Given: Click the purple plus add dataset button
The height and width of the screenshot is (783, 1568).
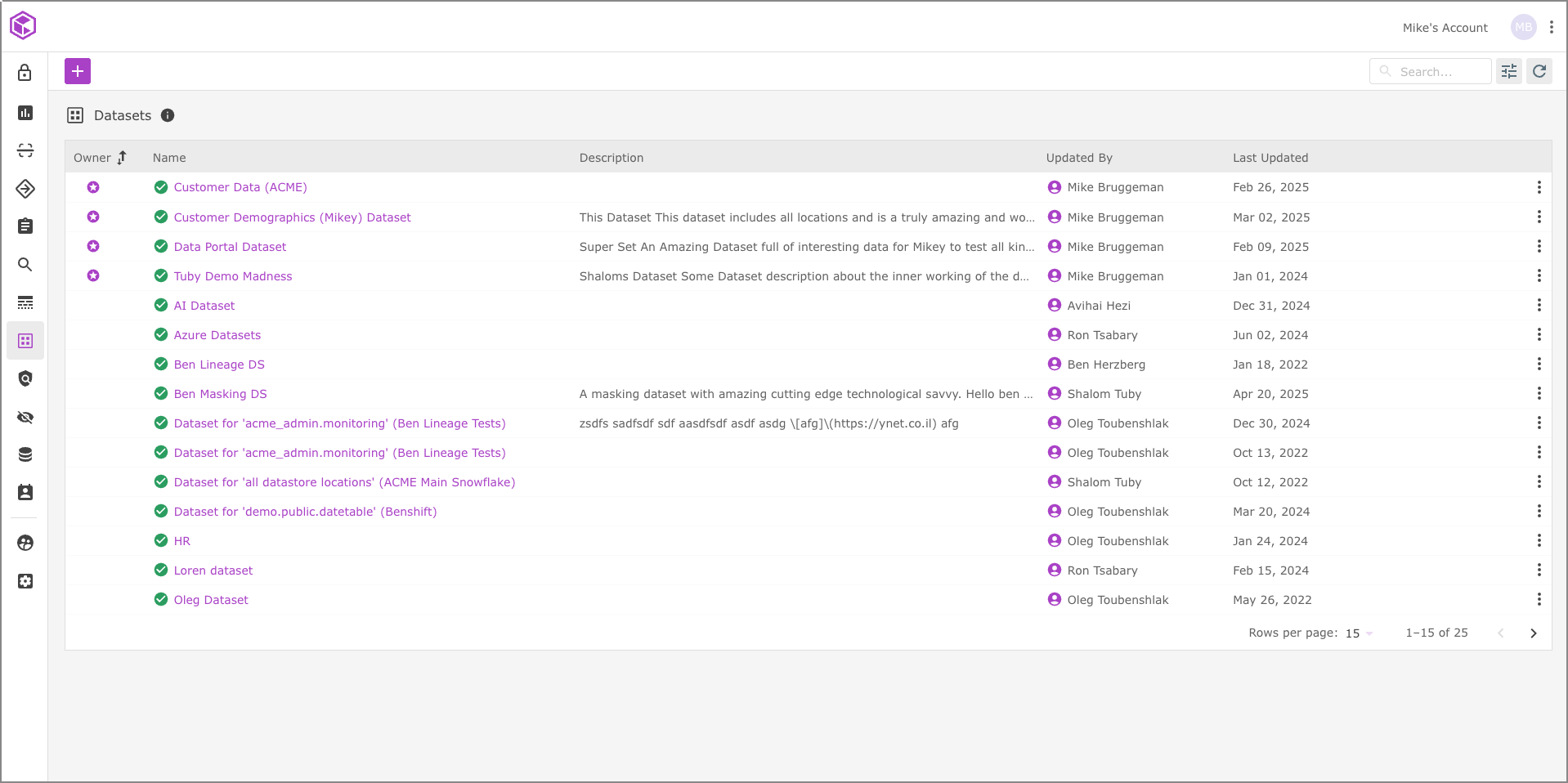Looking at the screenshot, I should tap(78, 71).
